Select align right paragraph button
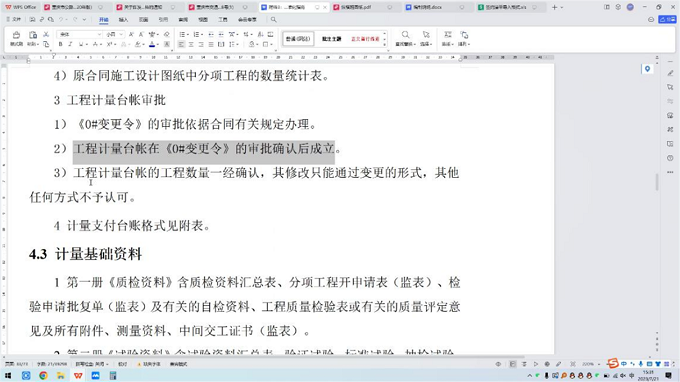Image resolution: width=680 pixels, height=382 pixels. click(x=201, y=44)
